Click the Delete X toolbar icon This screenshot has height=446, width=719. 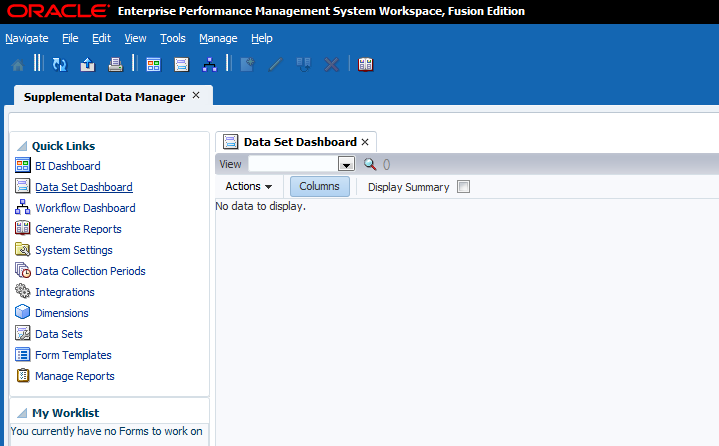(x=332, y=65)
